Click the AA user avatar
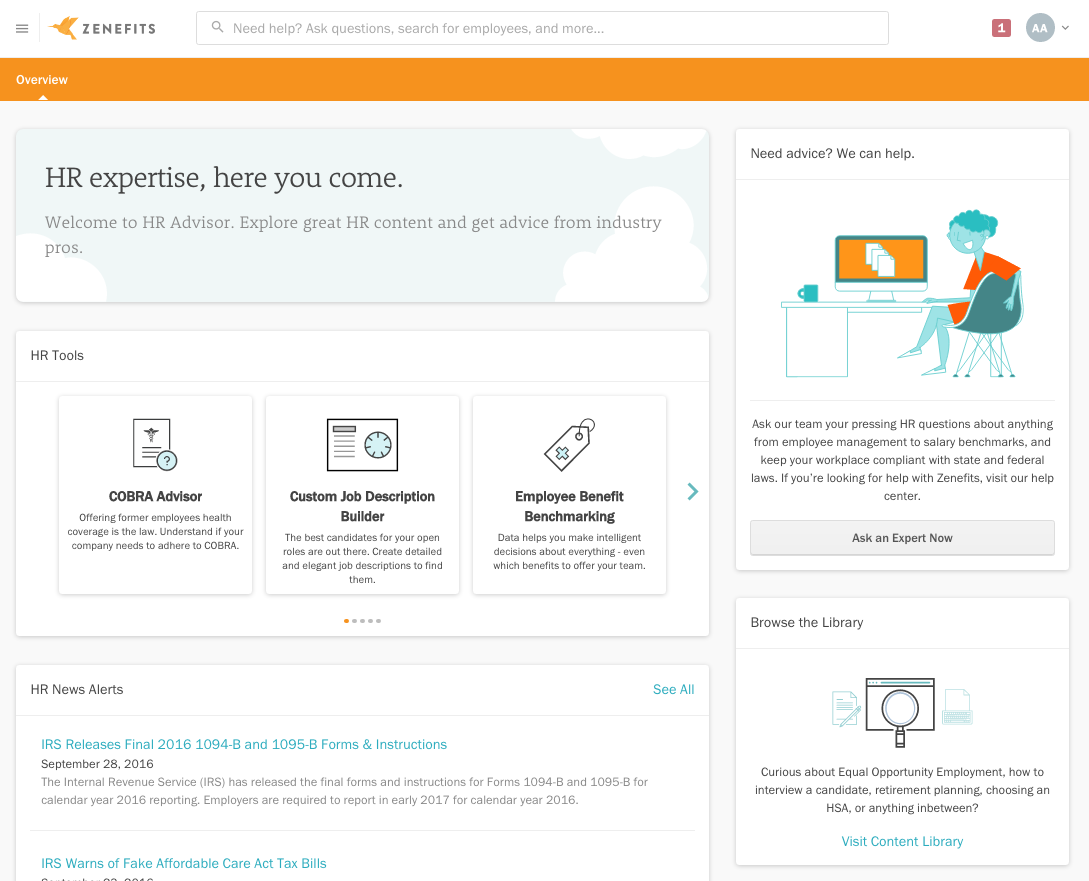This screenshot has height=881, width=1089. click(x=1040, y=28)
